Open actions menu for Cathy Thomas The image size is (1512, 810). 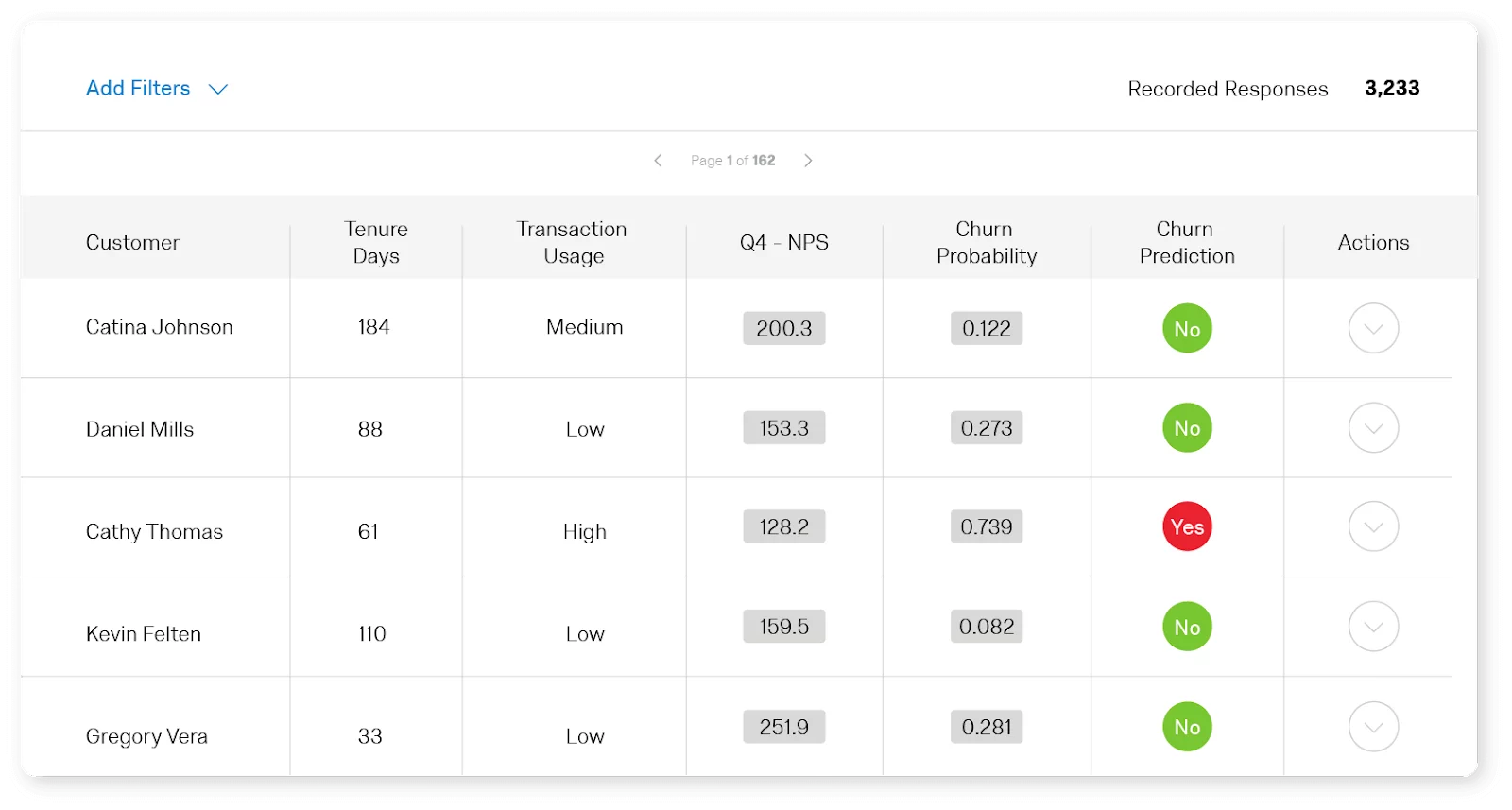[x=1373, y=526]
